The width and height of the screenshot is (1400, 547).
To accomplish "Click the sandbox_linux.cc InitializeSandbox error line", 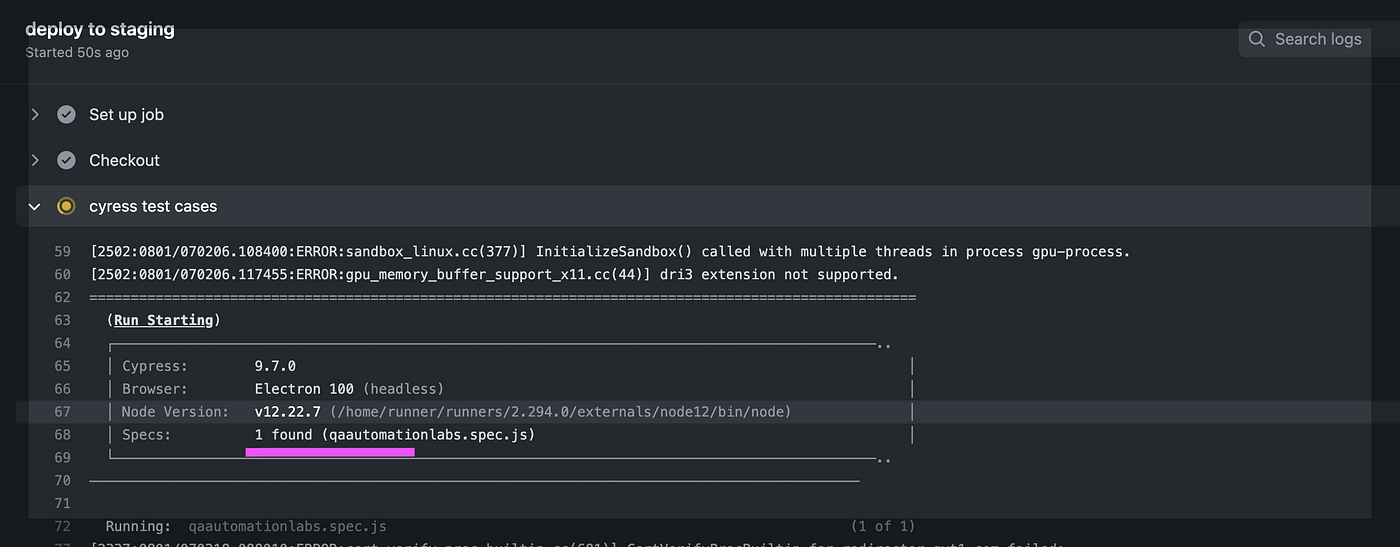I will pyautogui.click(x=610, y=251).
